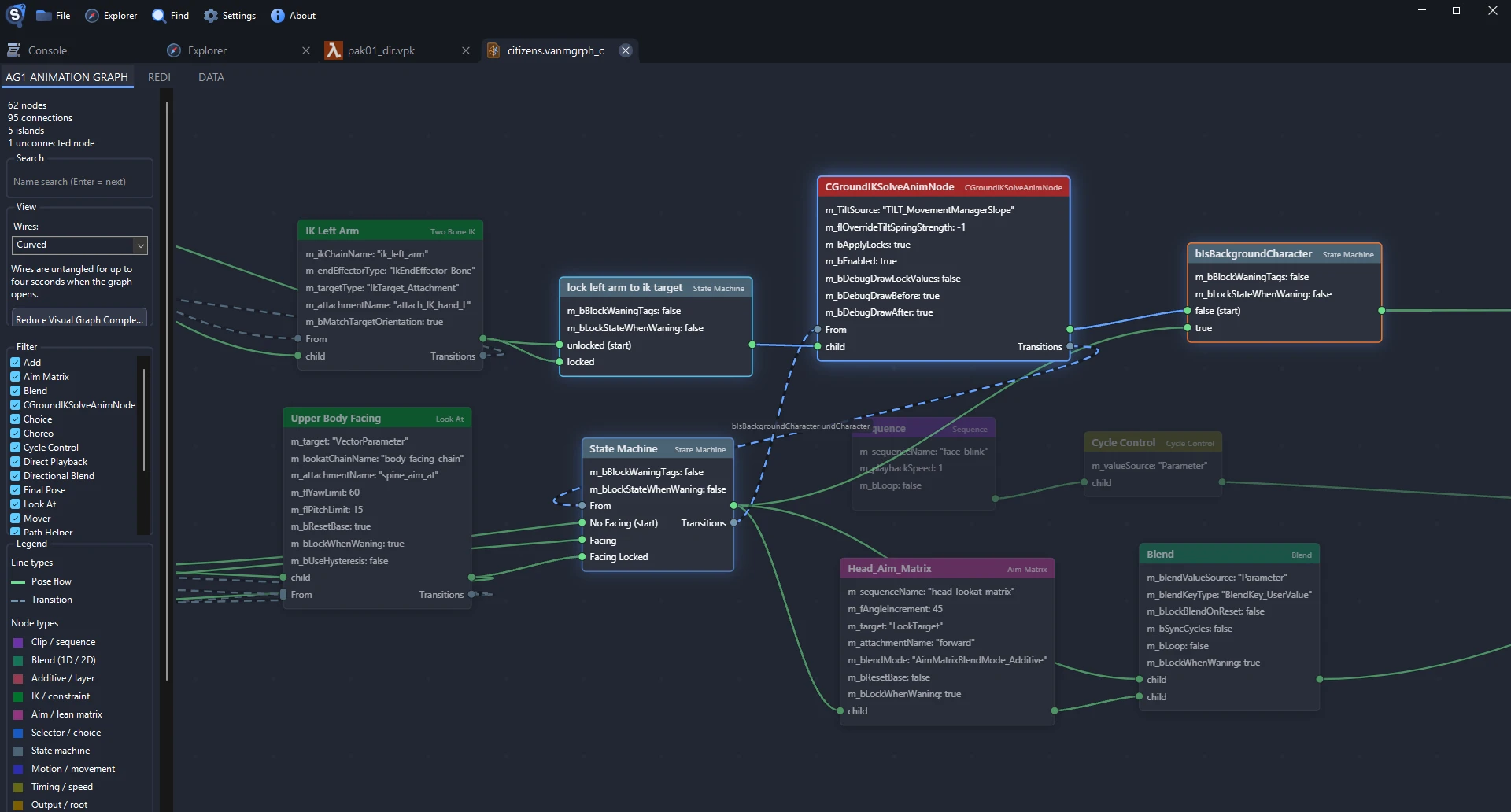Close the Explorer tab
This screenshot has width=1511, height=812.
[x=306, y=50]
